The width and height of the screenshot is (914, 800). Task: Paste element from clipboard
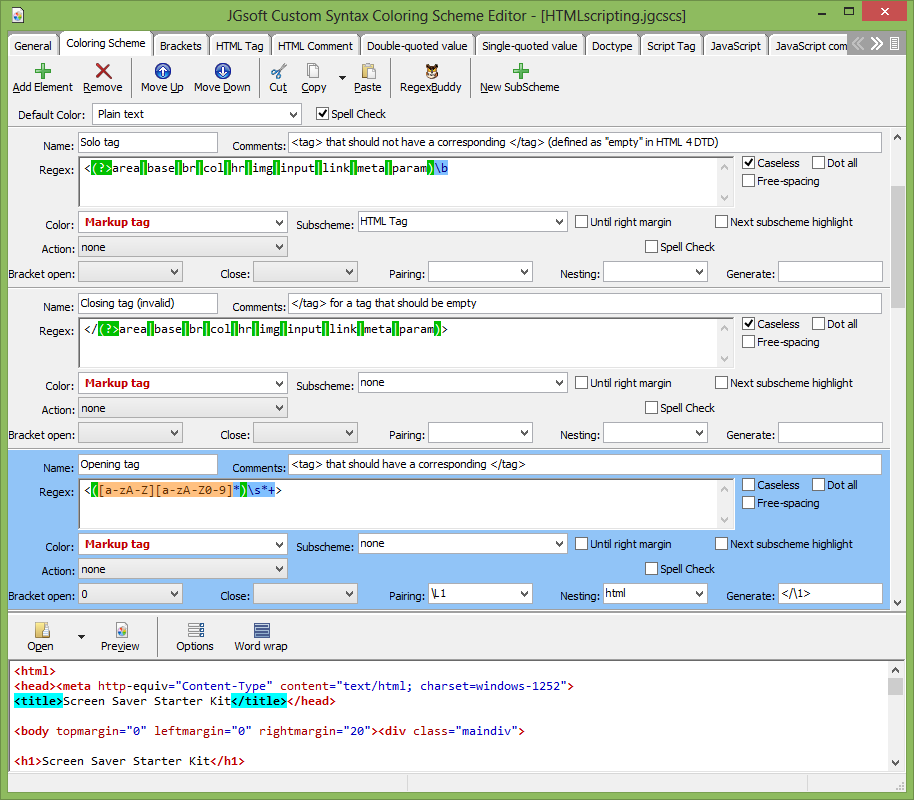(368, 78)
